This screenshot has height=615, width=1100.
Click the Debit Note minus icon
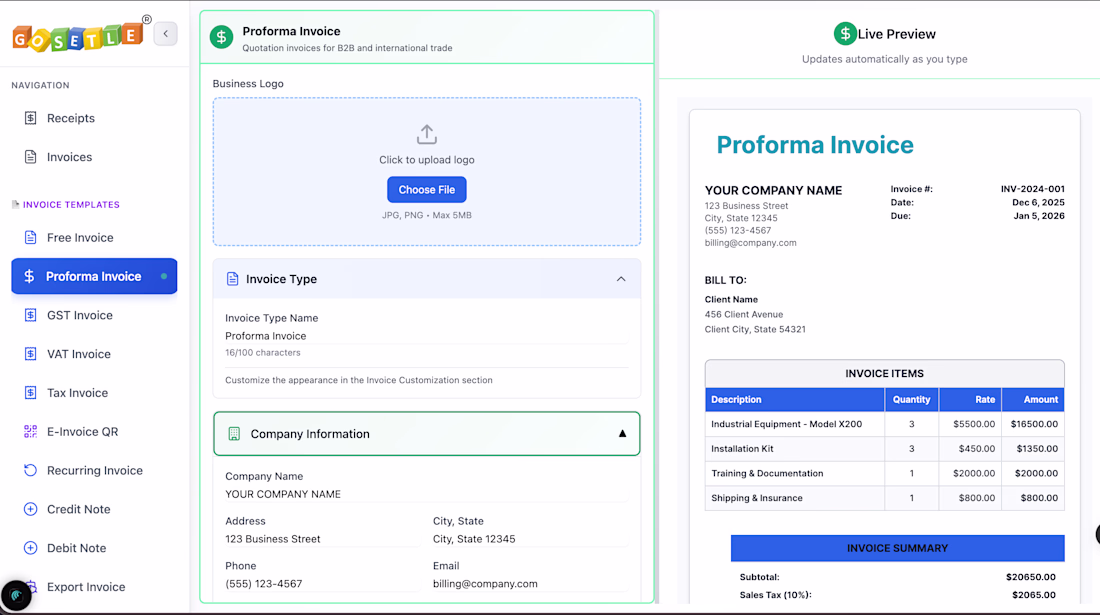coord(30,549)
